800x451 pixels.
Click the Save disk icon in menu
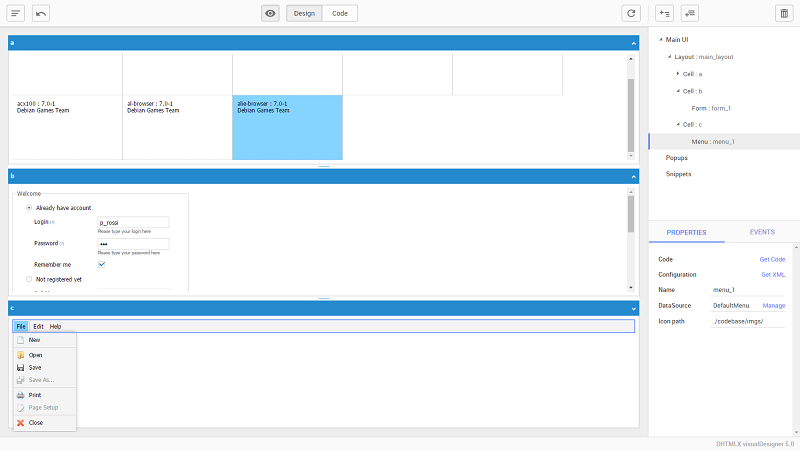click(x=21, y=367)
